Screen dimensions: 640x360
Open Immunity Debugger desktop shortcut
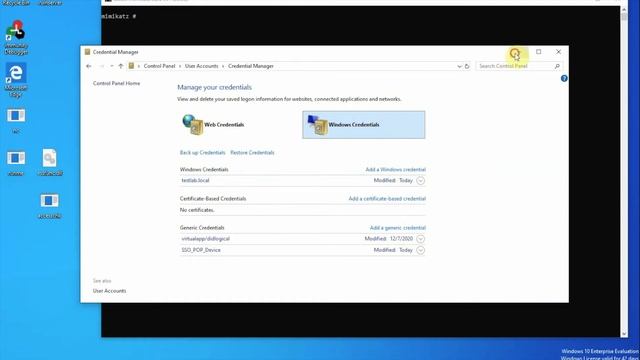click(x=16, y=37)
